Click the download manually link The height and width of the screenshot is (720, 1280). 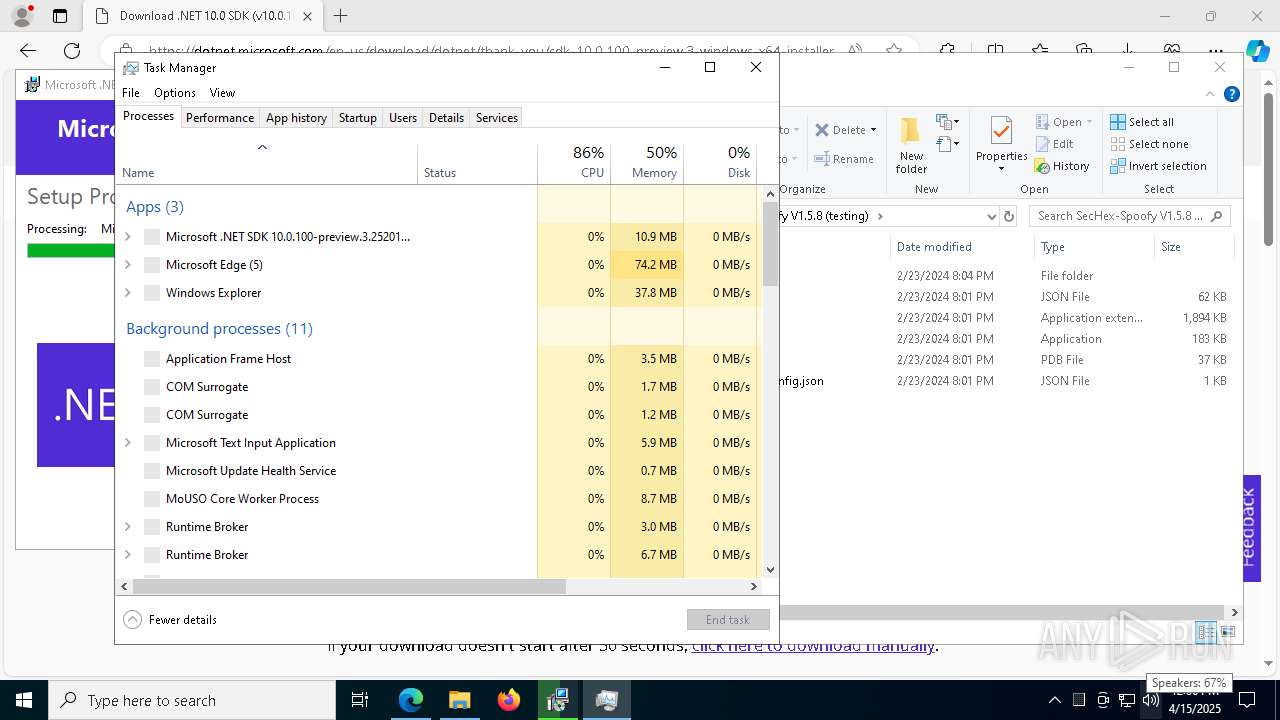(813, 646)
